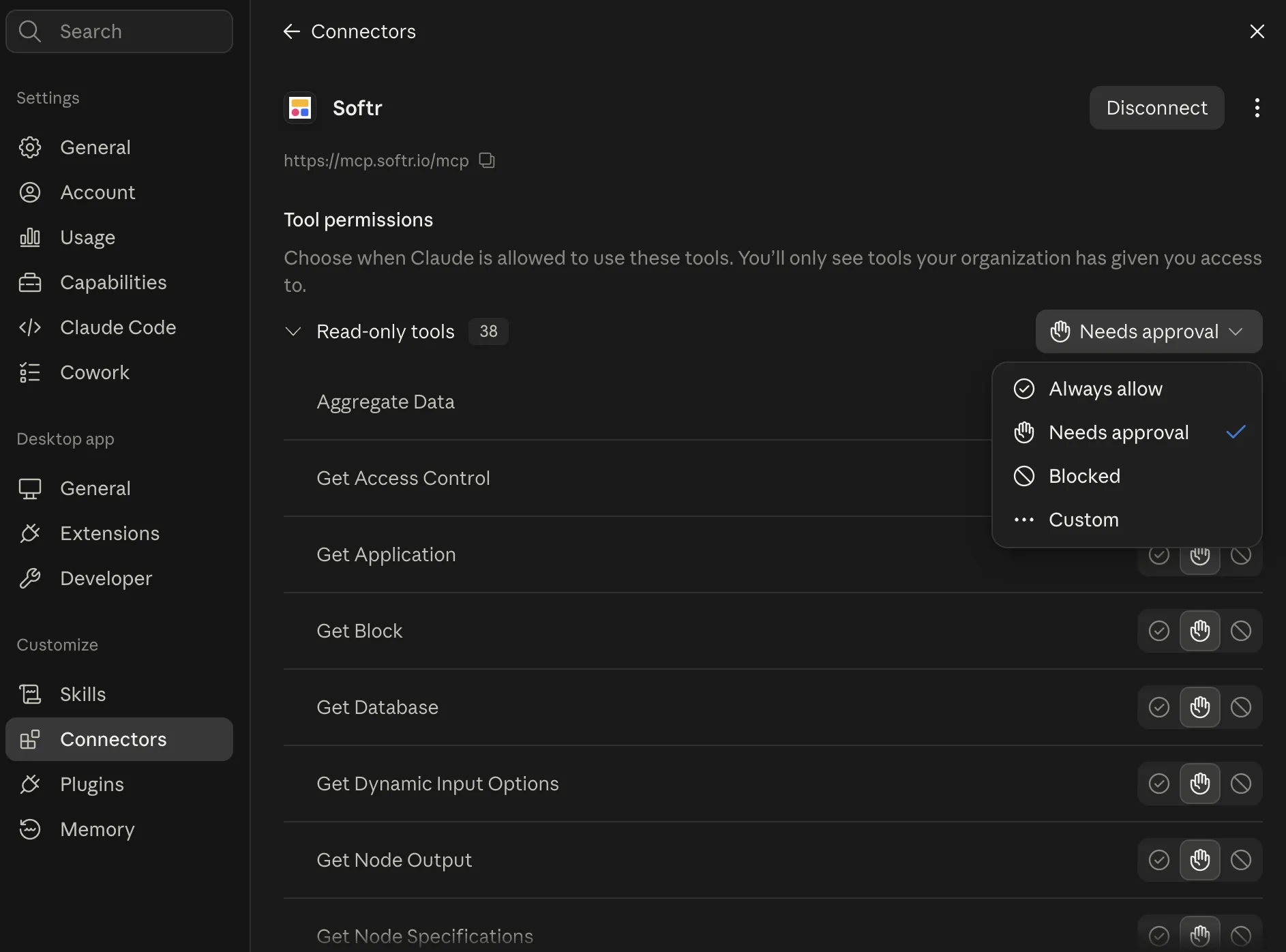The height and width of the screenshot is (952, 1286).
Task: Open Desktop app General monitor icon
Action: 30,488
